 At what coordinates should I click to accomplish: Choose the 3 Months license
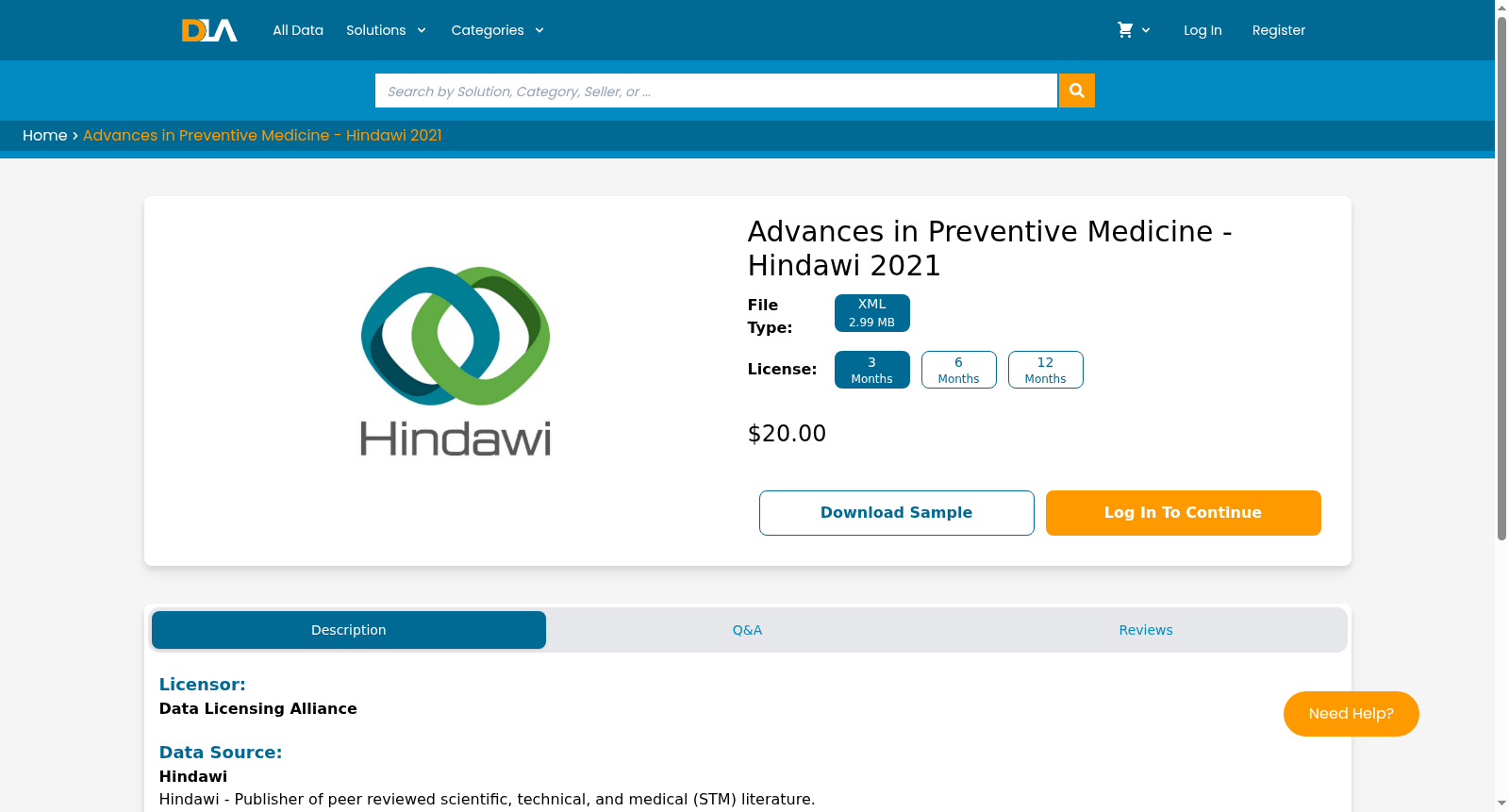(871, 370)
